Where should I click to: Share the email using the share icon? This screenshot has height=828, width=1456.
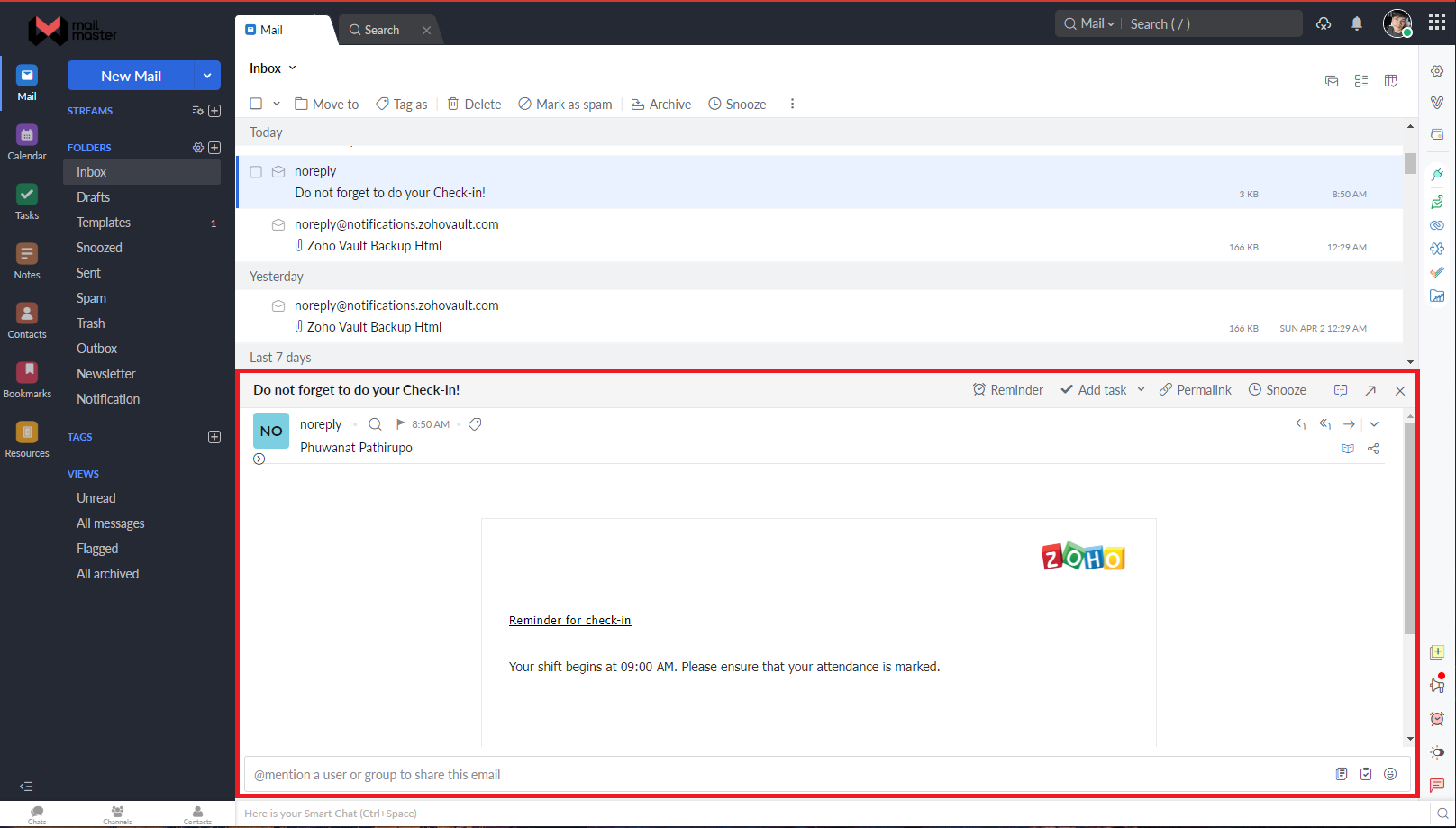pyautogui.click(x=1373, y=448)
